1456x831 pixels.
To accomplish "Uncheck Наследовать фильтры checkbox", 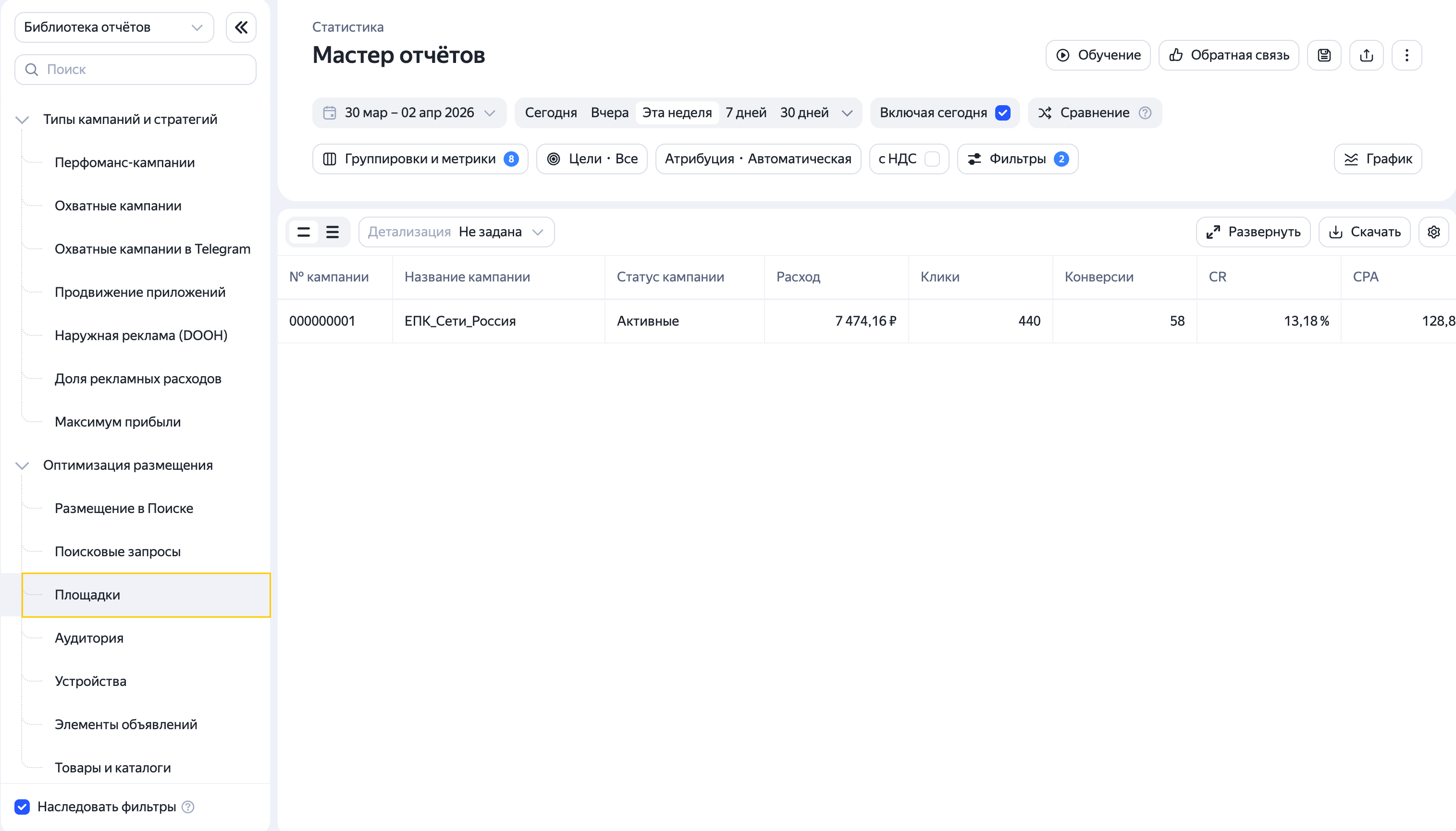I will coord(22,807).
